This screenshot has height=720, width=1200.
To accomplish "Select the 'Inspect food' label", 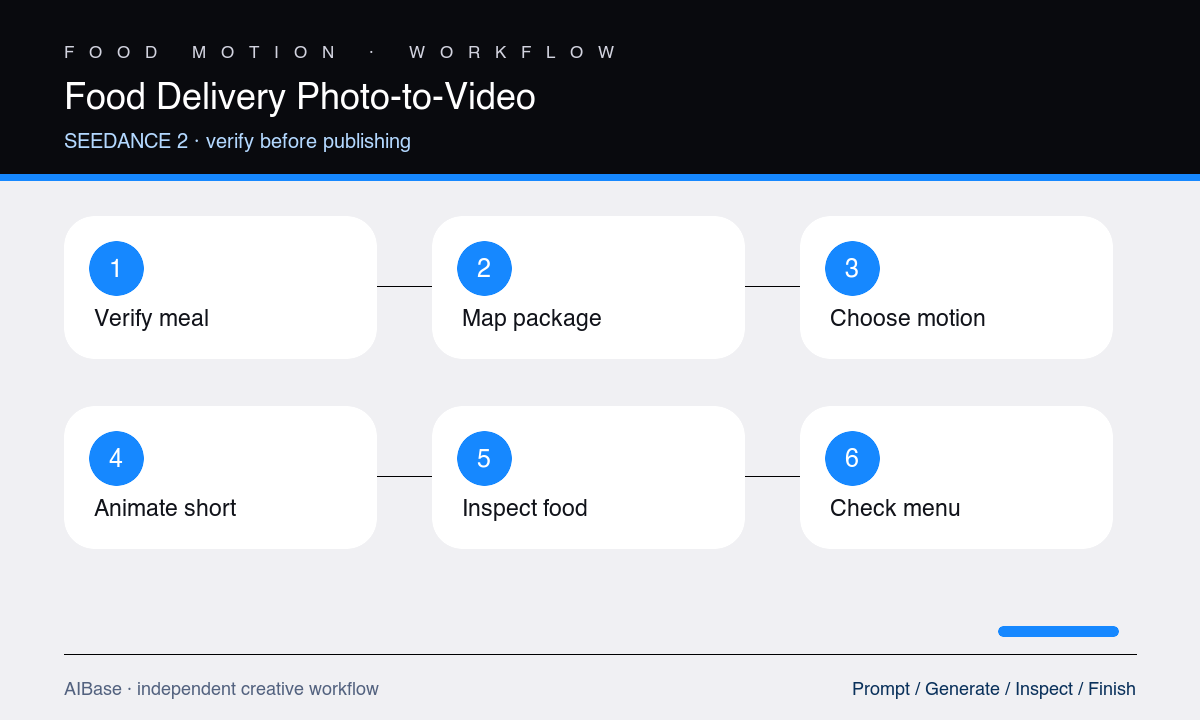I will pyautogui.click(x=525, y=508).
